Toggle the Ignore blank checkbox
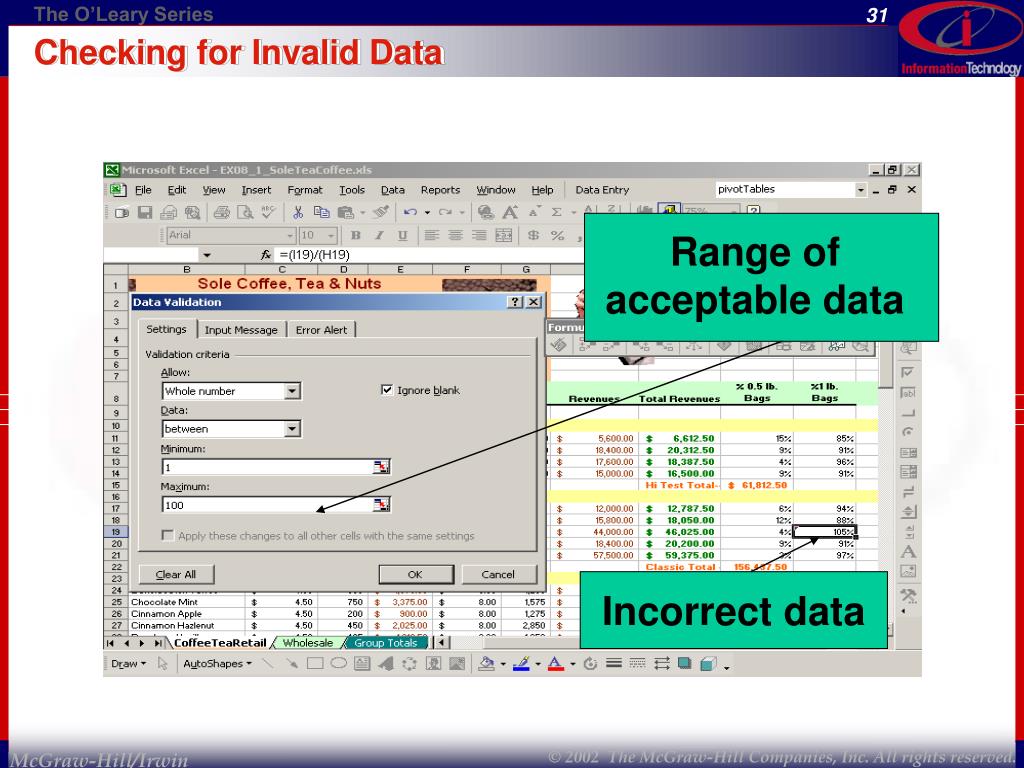 (x=387, y=390)
